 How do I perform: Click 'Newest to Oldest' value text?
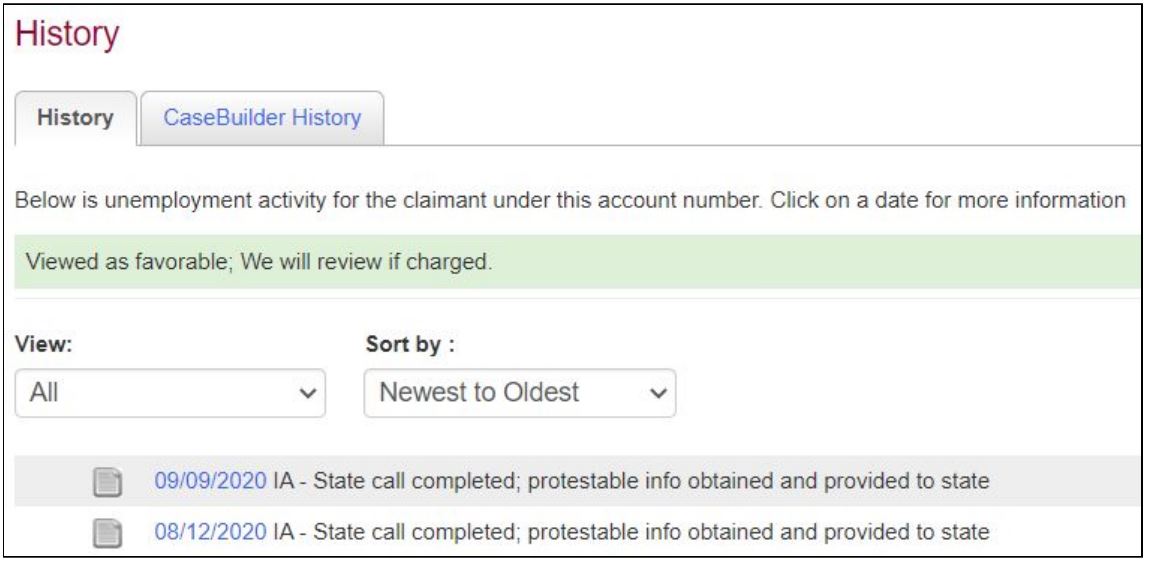coord(479,393)
